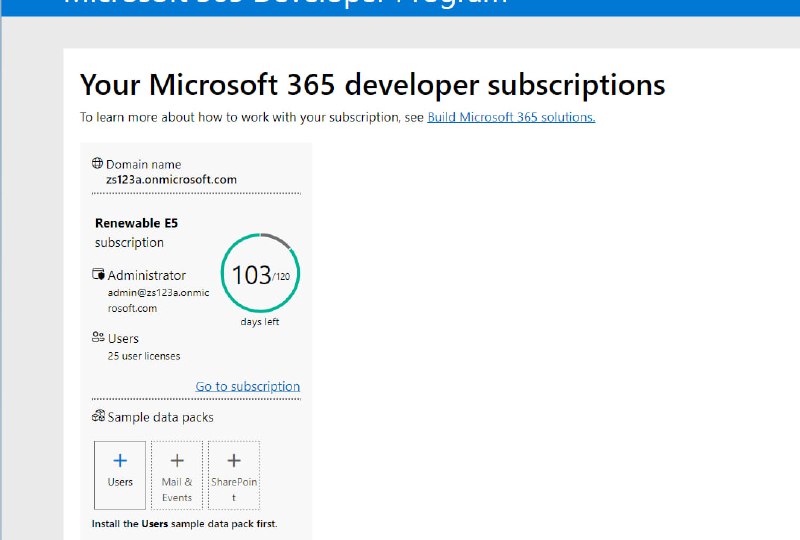Click the Install the Users sample note
Viewport: 800px width, 540px height.
tap(185, 524)
